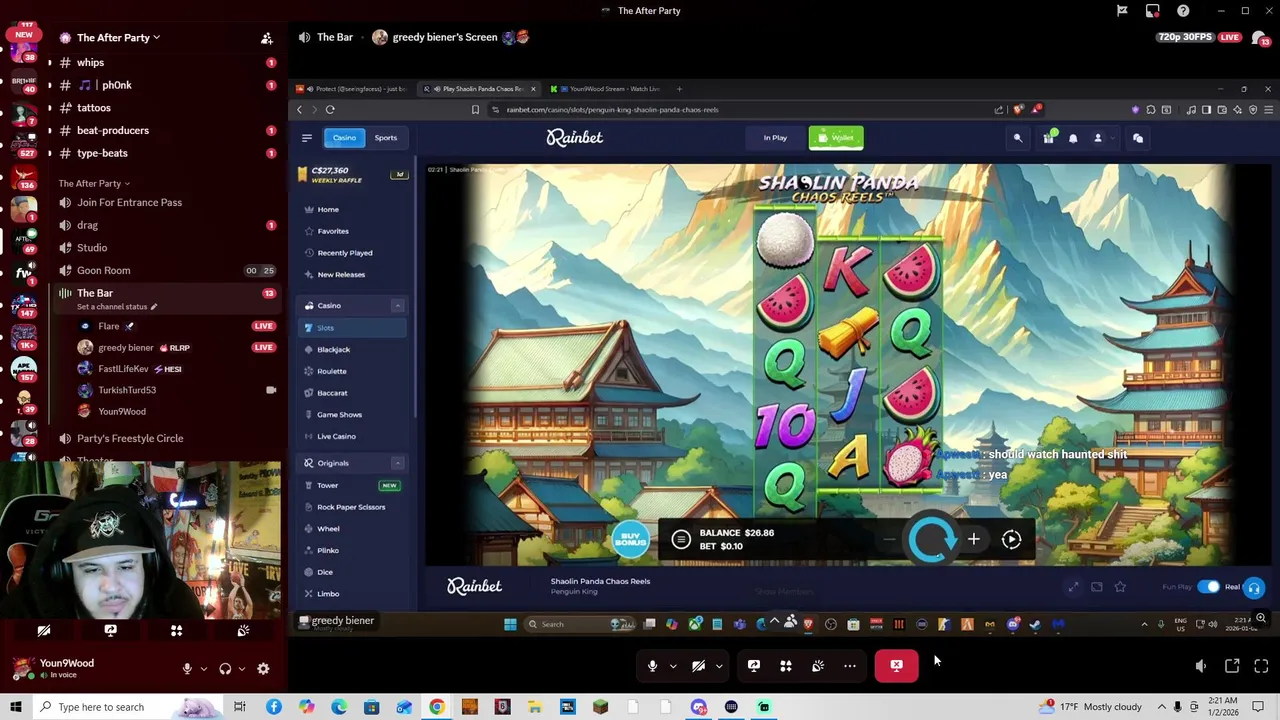1280x720 pixels.
Task: Click share screen icon under webcam preview
Action: click(x=110, y=631)
